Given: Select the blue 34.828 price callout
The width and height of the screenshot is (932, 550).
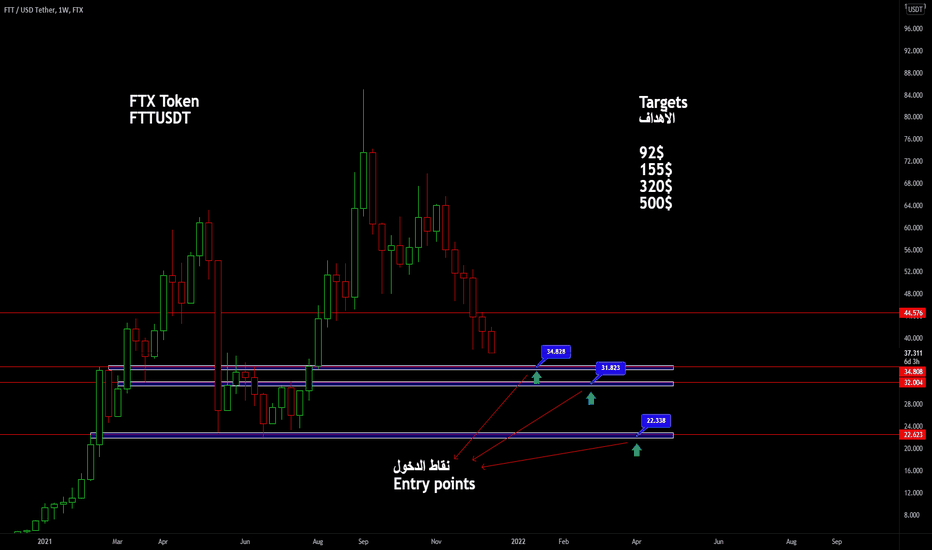Looking at the screenshot, I should pos(556,352).
